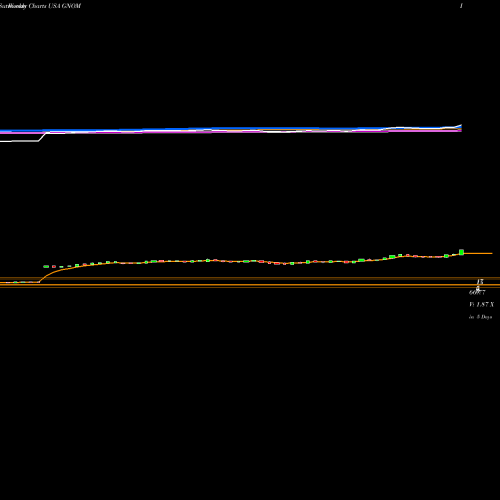Click the price label 15 on right axis
The width and height of the screenshot is (500, 500).
coord(480,282)
